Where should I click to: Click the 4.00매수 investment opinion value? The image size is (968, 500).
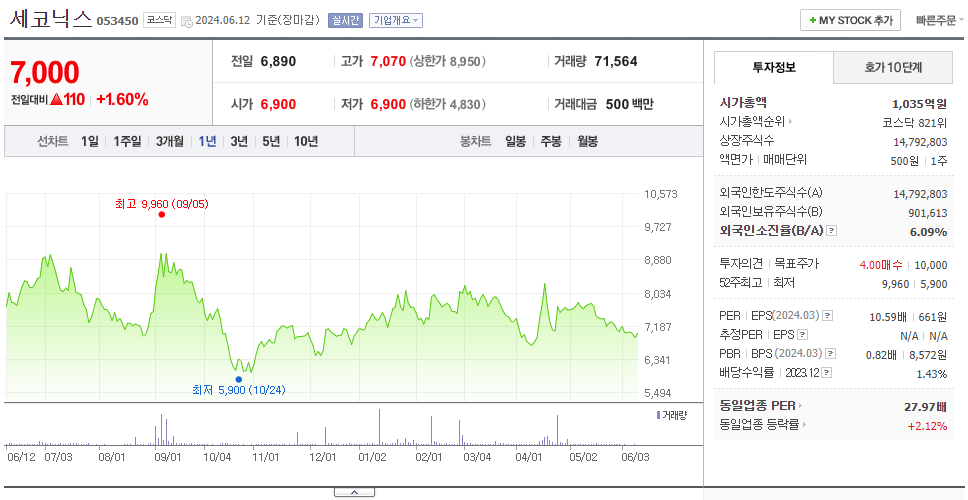[881, 265]
